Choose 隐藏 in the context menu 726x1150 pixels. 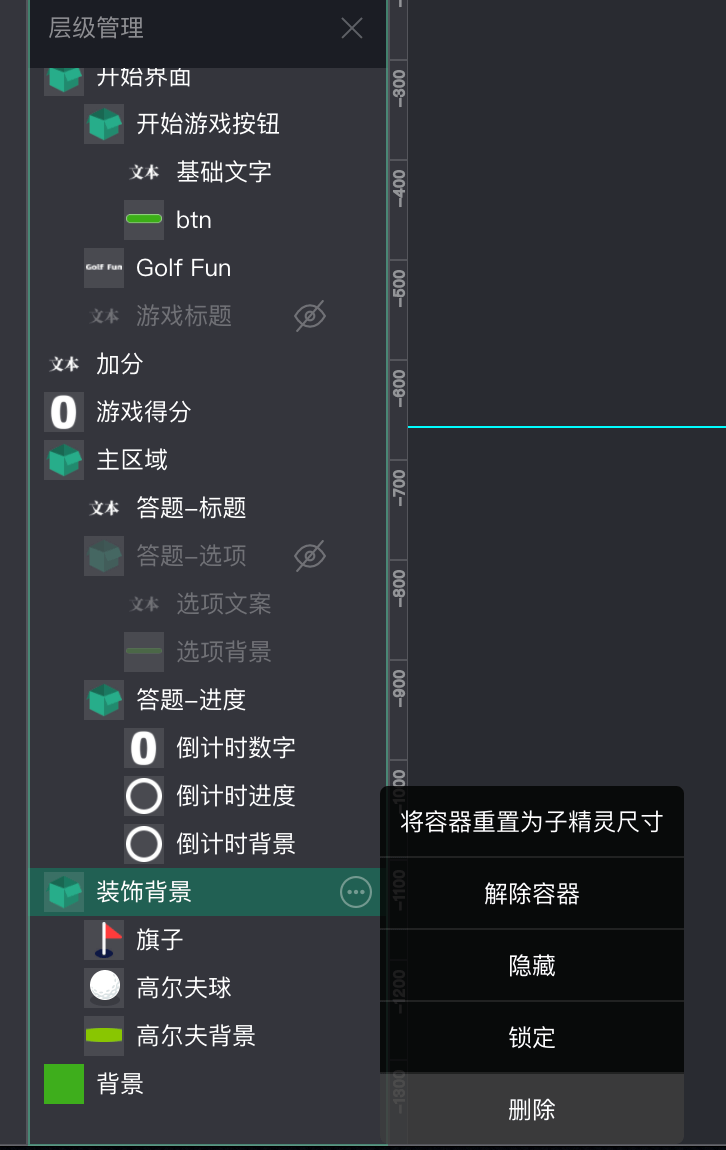coord(532,966)
